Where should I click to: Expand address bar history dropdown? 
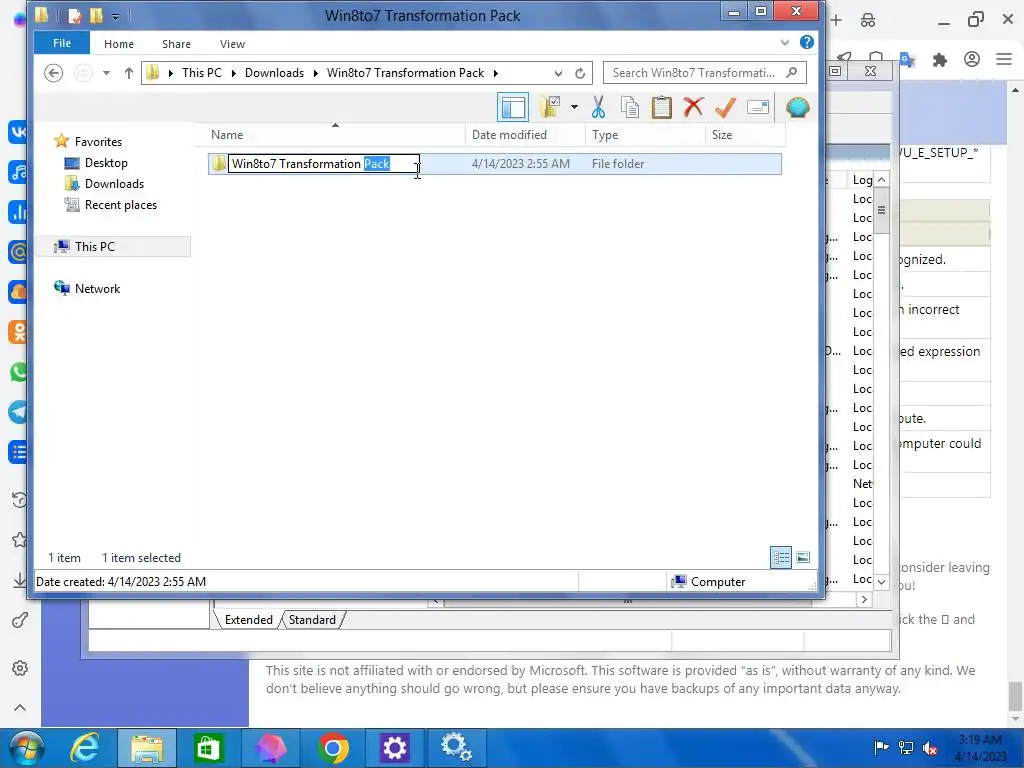click(x=558, y=73)
